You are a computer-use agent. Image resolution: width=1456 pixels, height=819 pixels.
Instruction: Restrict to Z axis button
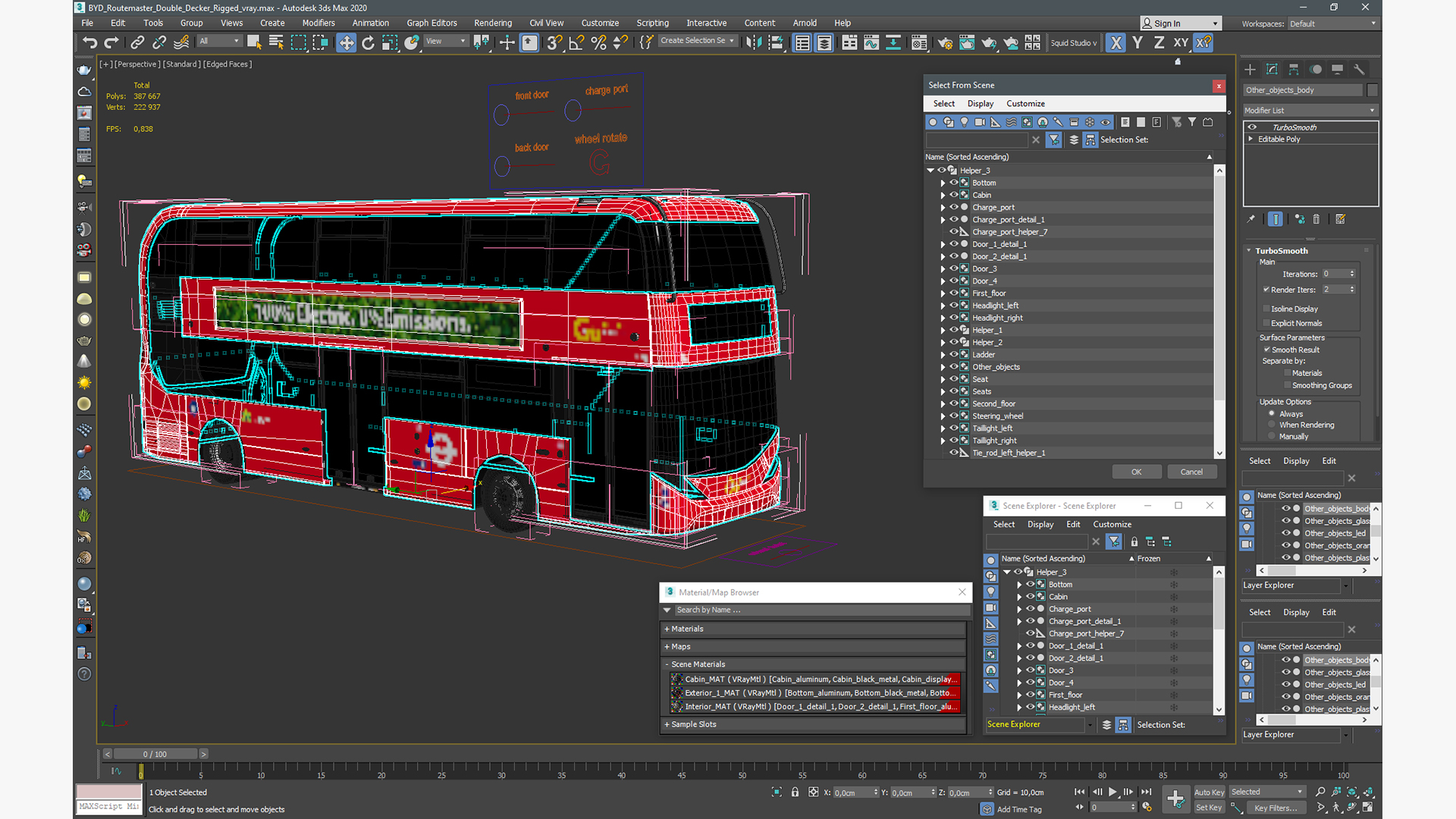pyautogui.click(x=1159, y=43)
